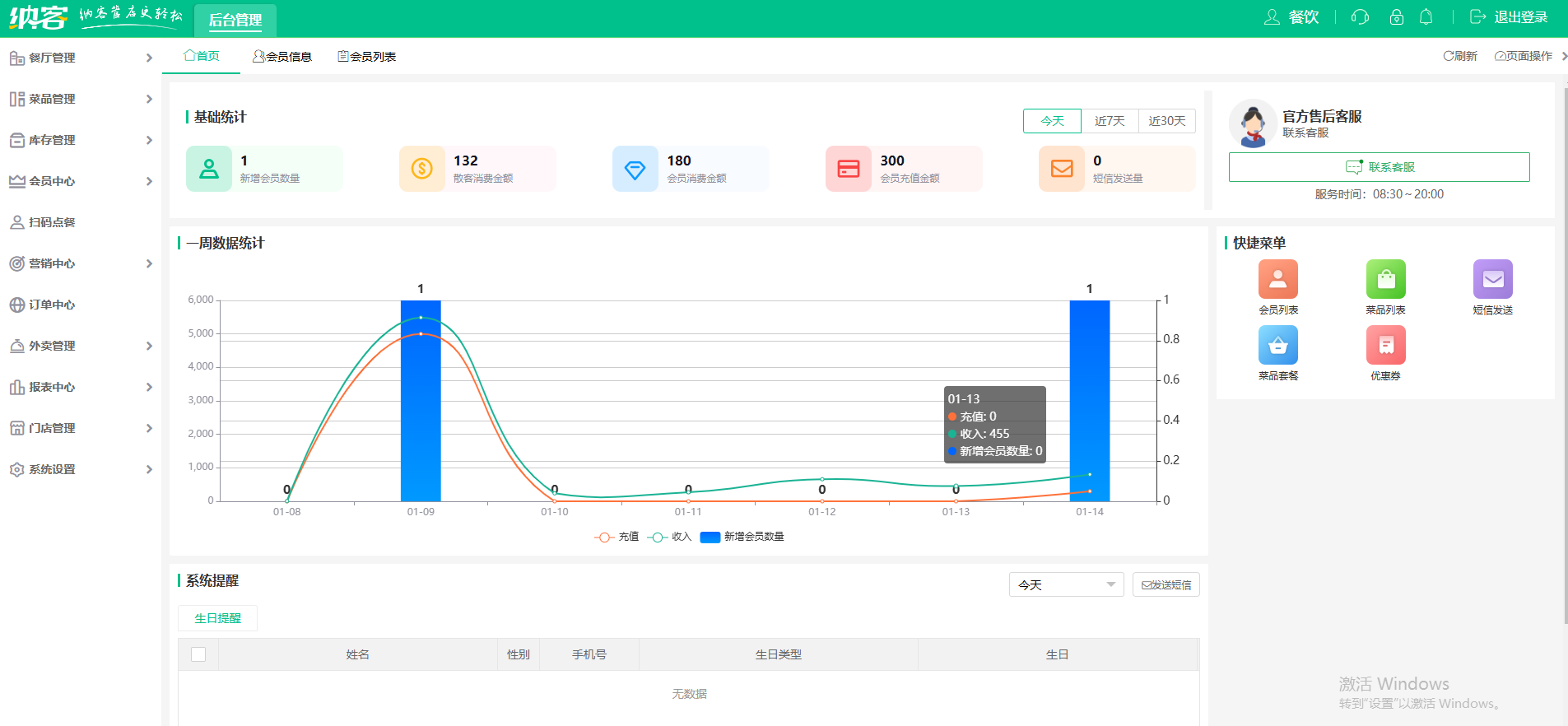
Task: Expand the 餐厅管理 sidebar menu
Action: (x=81, y=58)
